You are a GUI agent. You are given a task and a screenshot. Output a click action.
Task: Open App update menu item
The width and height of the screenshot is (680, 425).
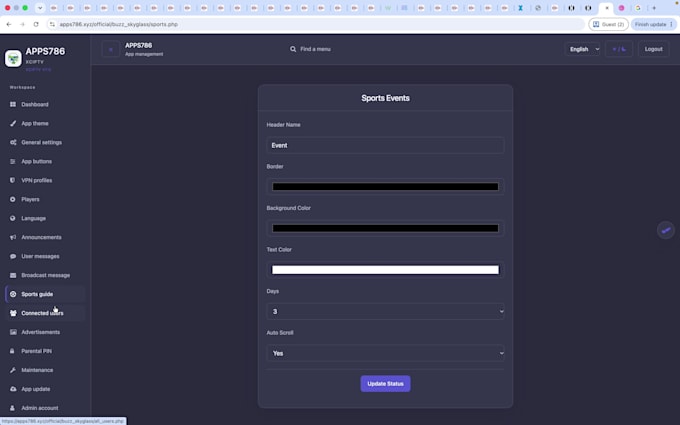(45, 389)
